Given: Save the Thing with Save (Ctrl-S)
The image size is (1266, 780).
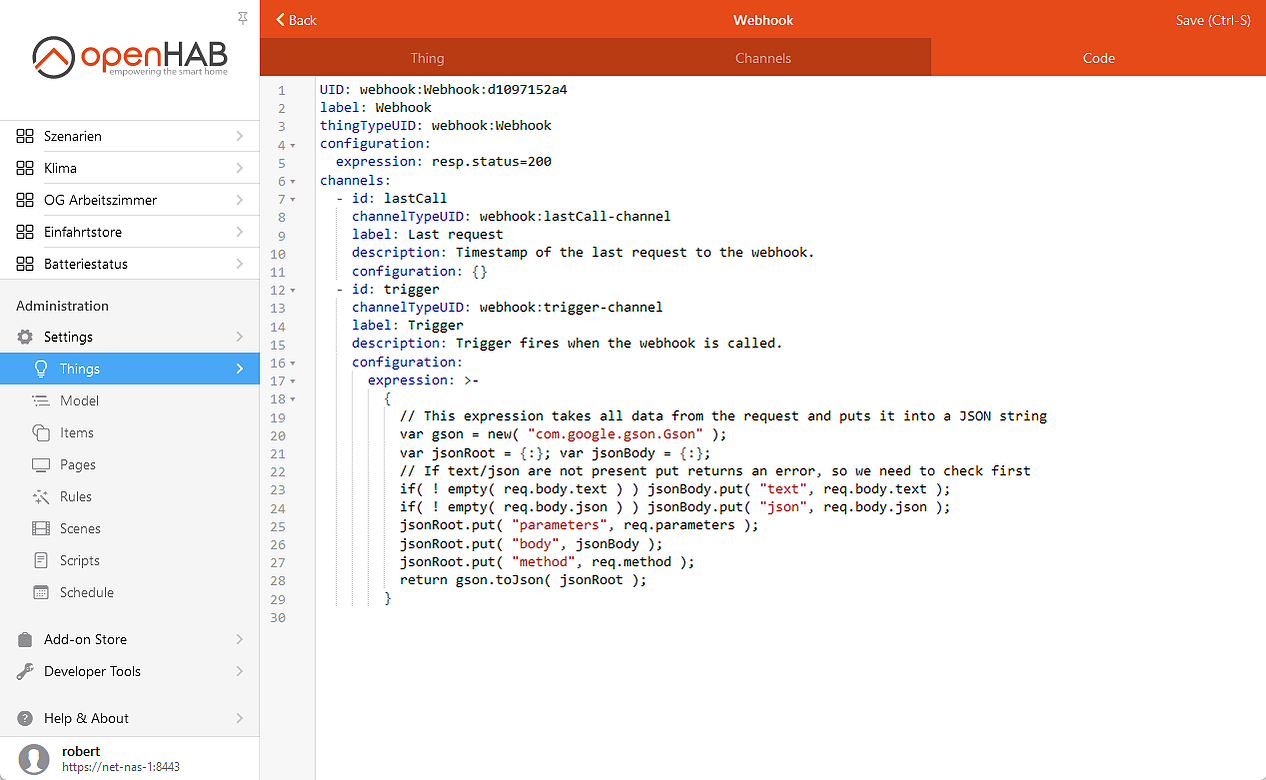Looking at the screenshot, I should [x=1213, y=20].
